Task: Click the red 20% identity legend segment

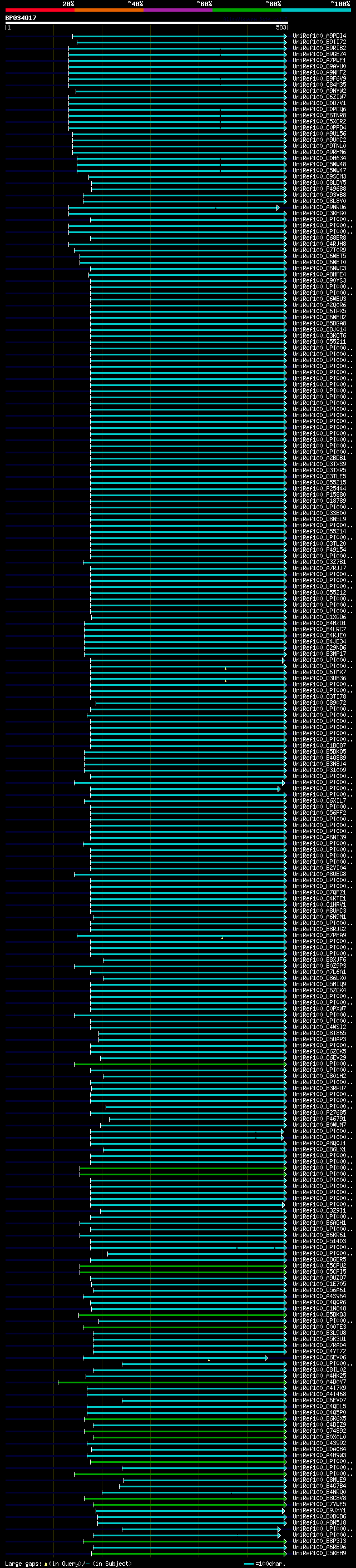Action: coord(39,10)
